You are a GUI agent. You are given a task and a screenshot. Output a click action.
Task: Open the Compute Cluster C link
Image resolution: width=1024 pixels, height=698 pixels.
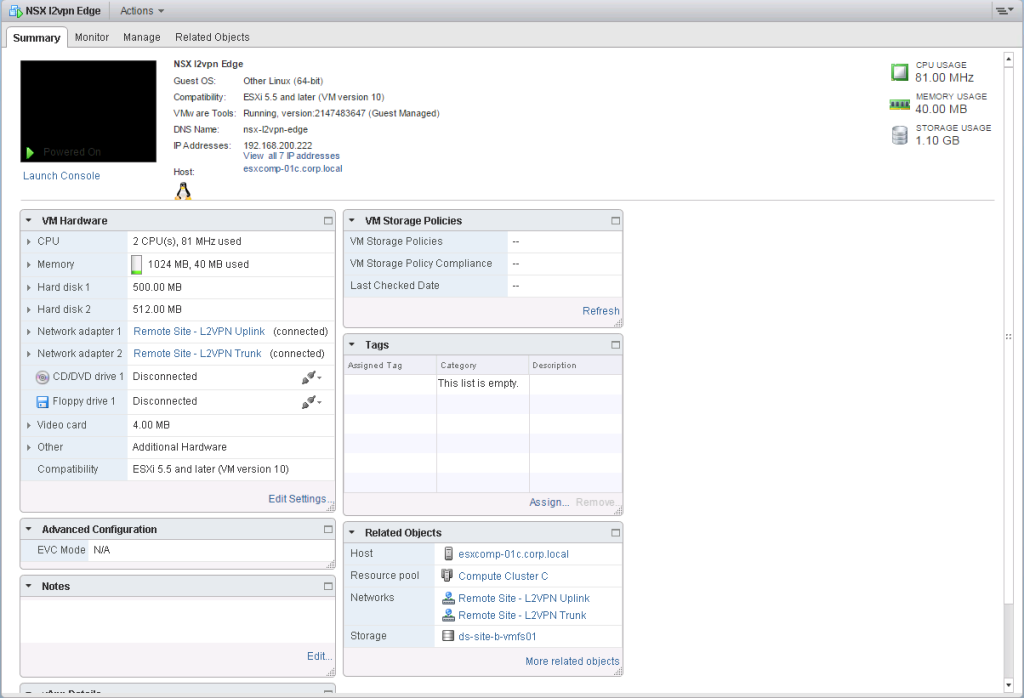click(x=503, y=576)
